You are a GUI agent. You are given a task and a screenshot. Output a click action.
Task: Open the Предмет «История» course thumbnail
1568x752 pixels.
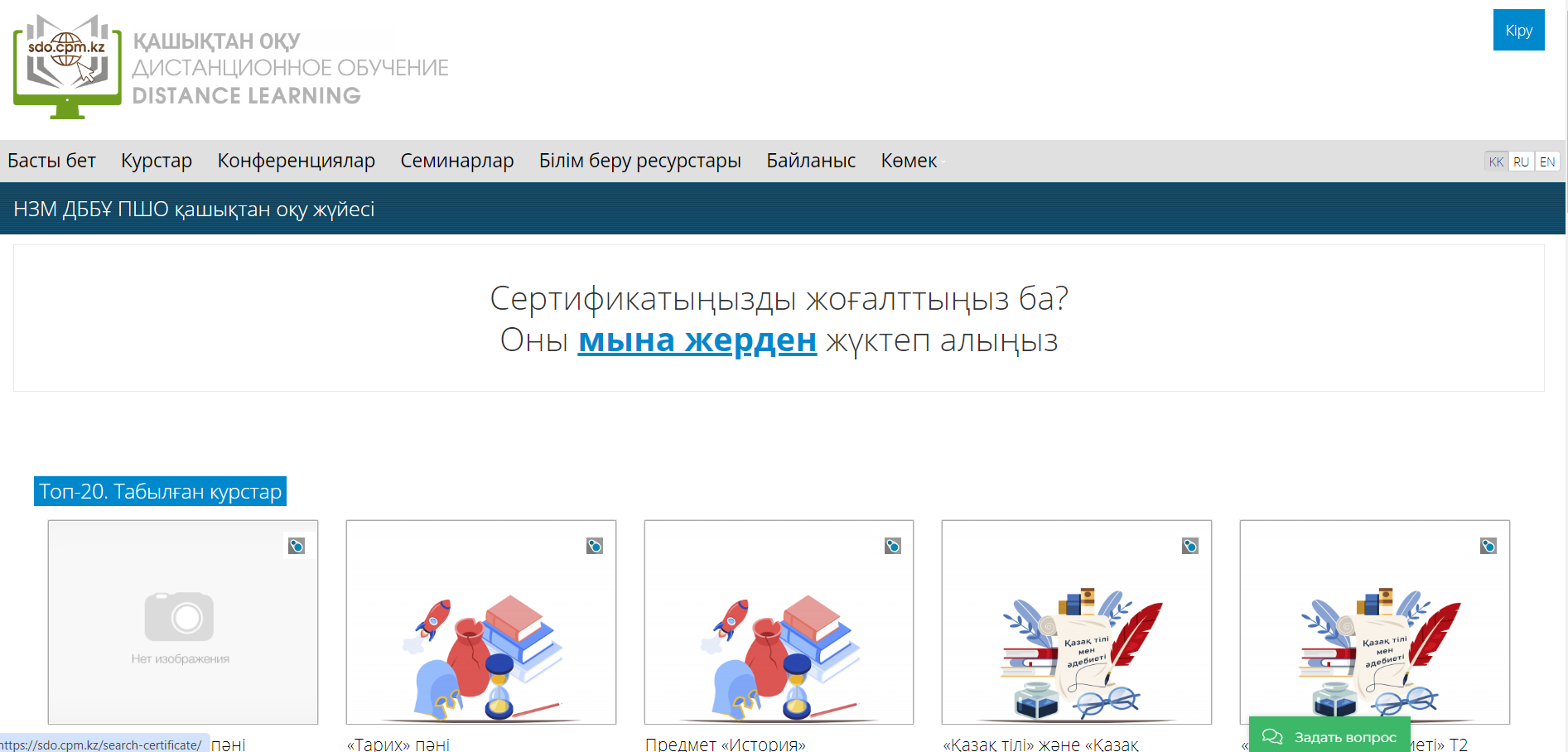tap(779, 622)
